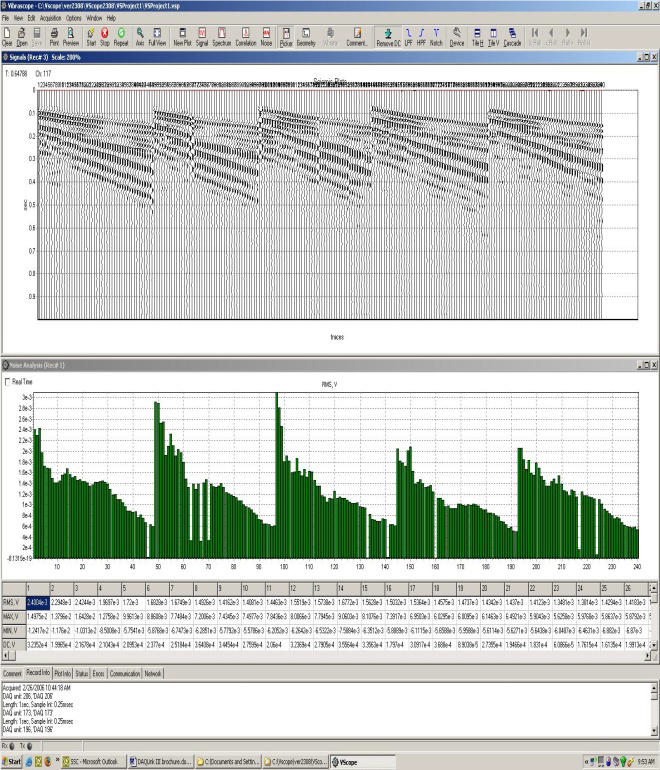The image size is (660, 770).
Task: Activate the Picker tool
Action: coord(286,37)
